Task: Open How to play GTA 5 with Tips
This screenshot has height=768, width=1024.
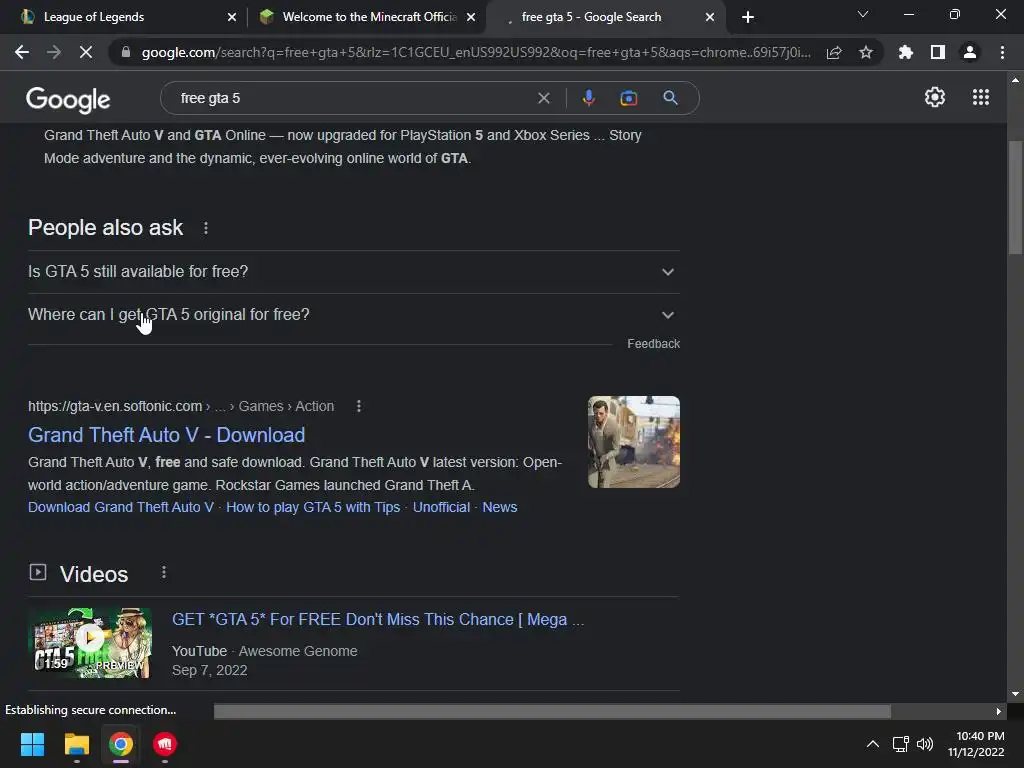Action: point(313,507)
